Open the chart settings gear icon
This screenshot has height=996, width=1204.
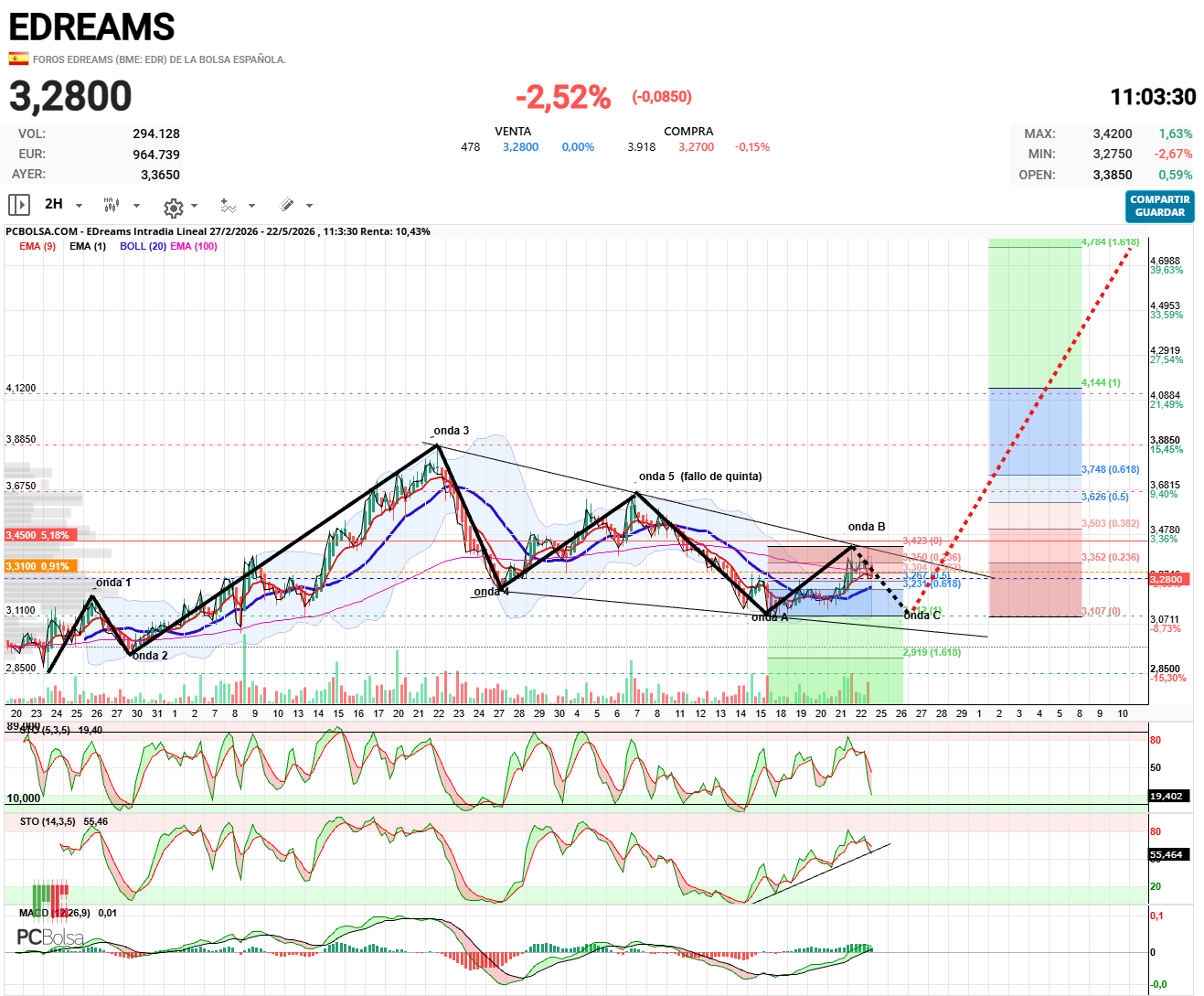coord(173,207)
